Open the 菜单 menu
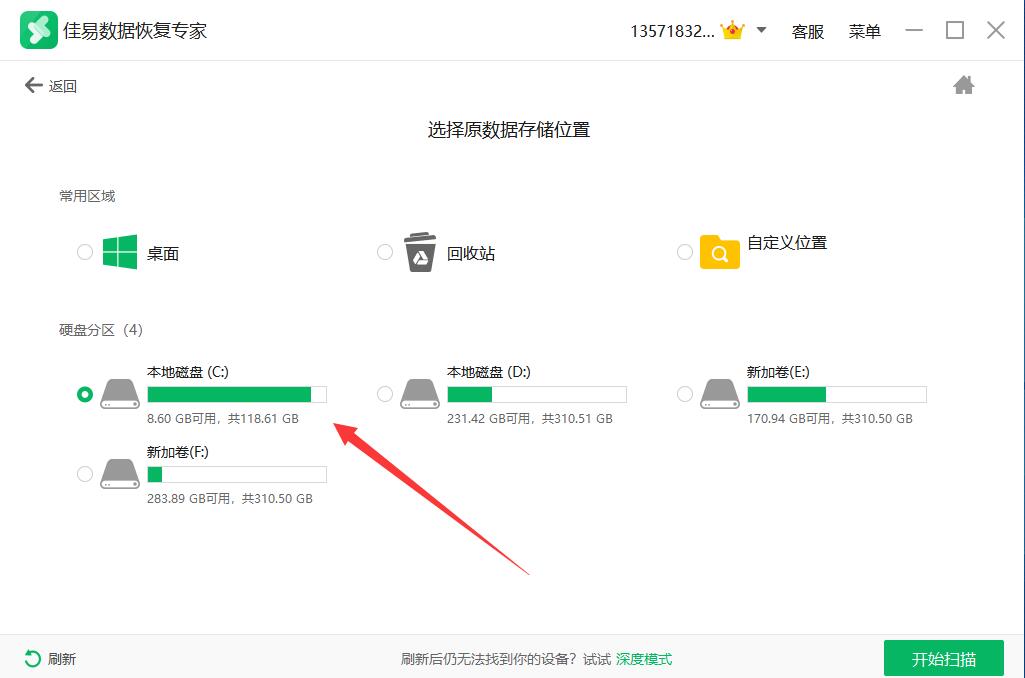The height and width of the screenshot is (678, 1025). pos(864,31)
